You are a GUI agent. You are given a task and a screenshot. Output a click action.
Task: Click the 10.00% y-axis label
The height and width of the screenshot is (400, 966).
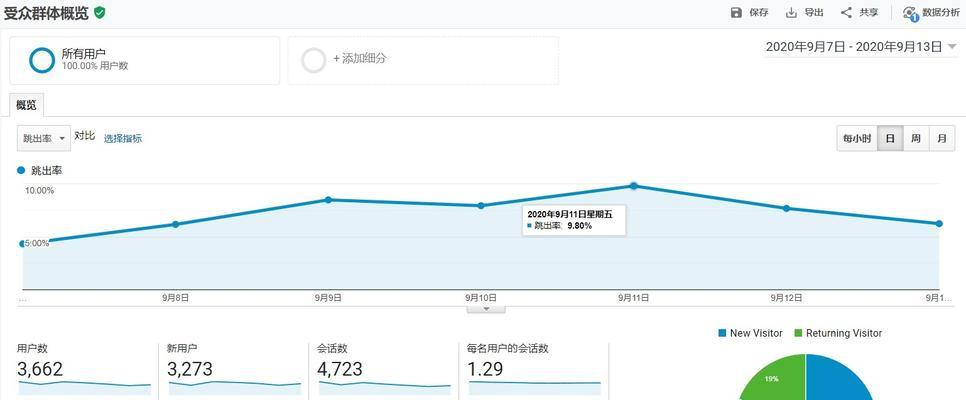pyautogui.click(x=39, y=190)
